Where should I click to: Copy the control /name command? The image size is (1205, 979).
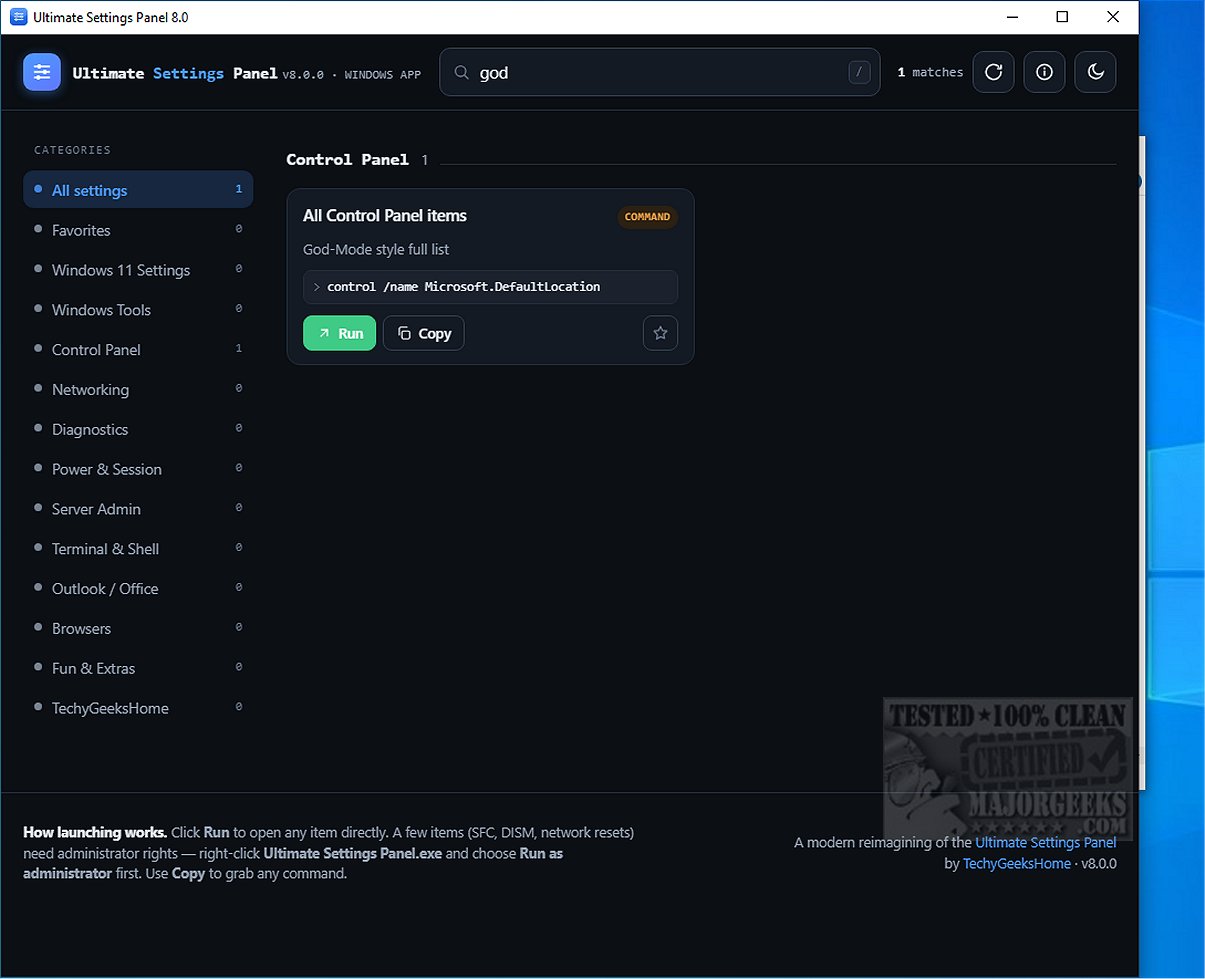[423, 333]
